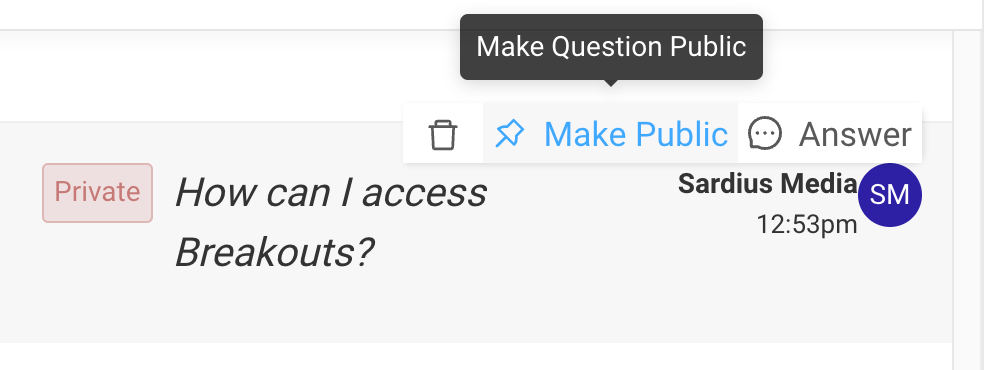Click the word Question in the tooltip
This screenshot has width=984, height=370.
[x=607, y=47]
